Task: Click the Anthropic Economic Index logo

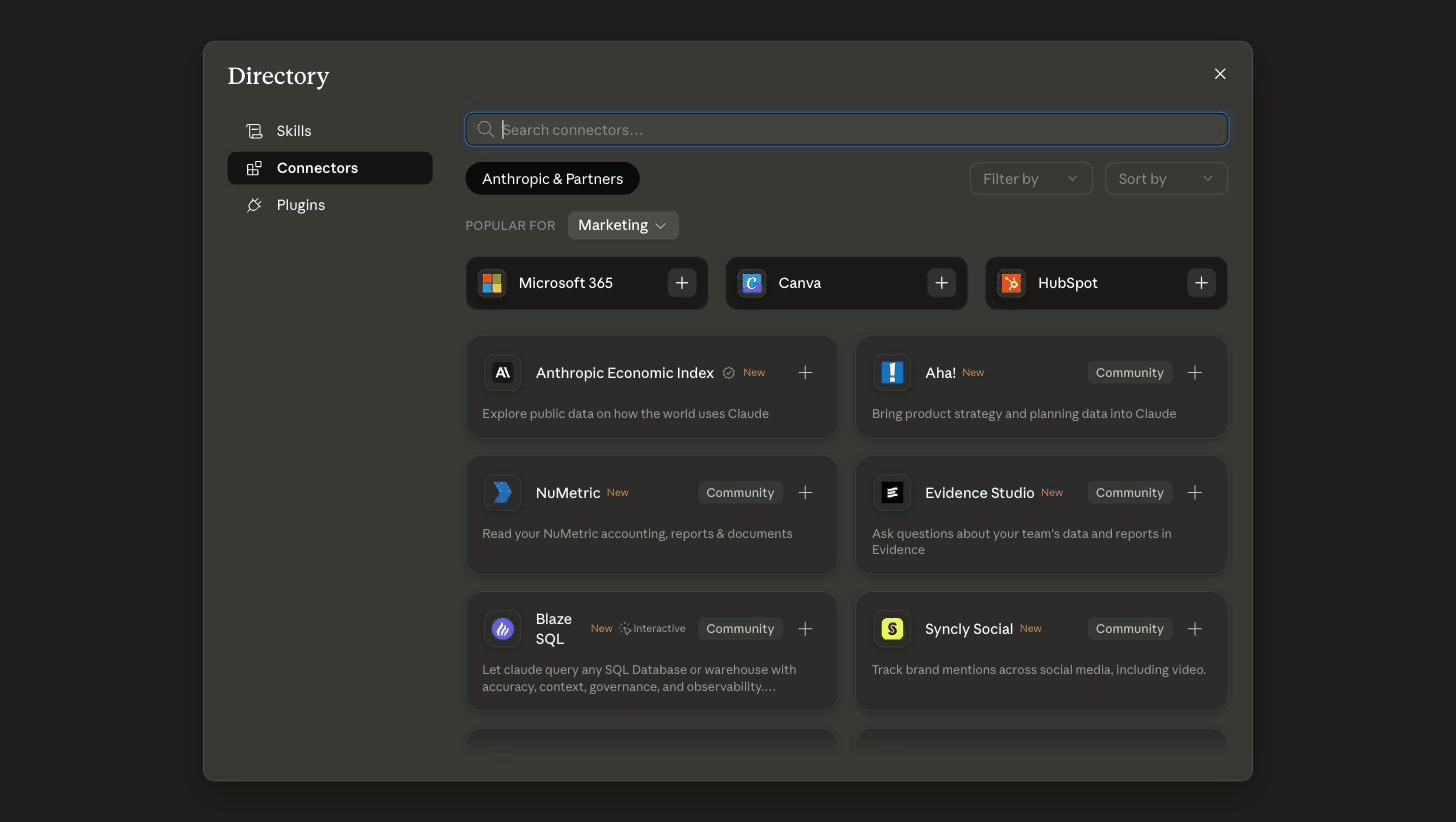Action: pos(503,373)
